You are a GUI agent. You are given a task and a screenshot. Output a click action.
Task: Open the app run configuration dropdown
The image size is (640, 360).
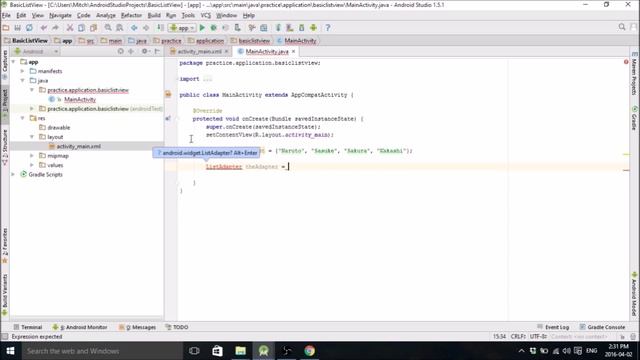[182, 28]
